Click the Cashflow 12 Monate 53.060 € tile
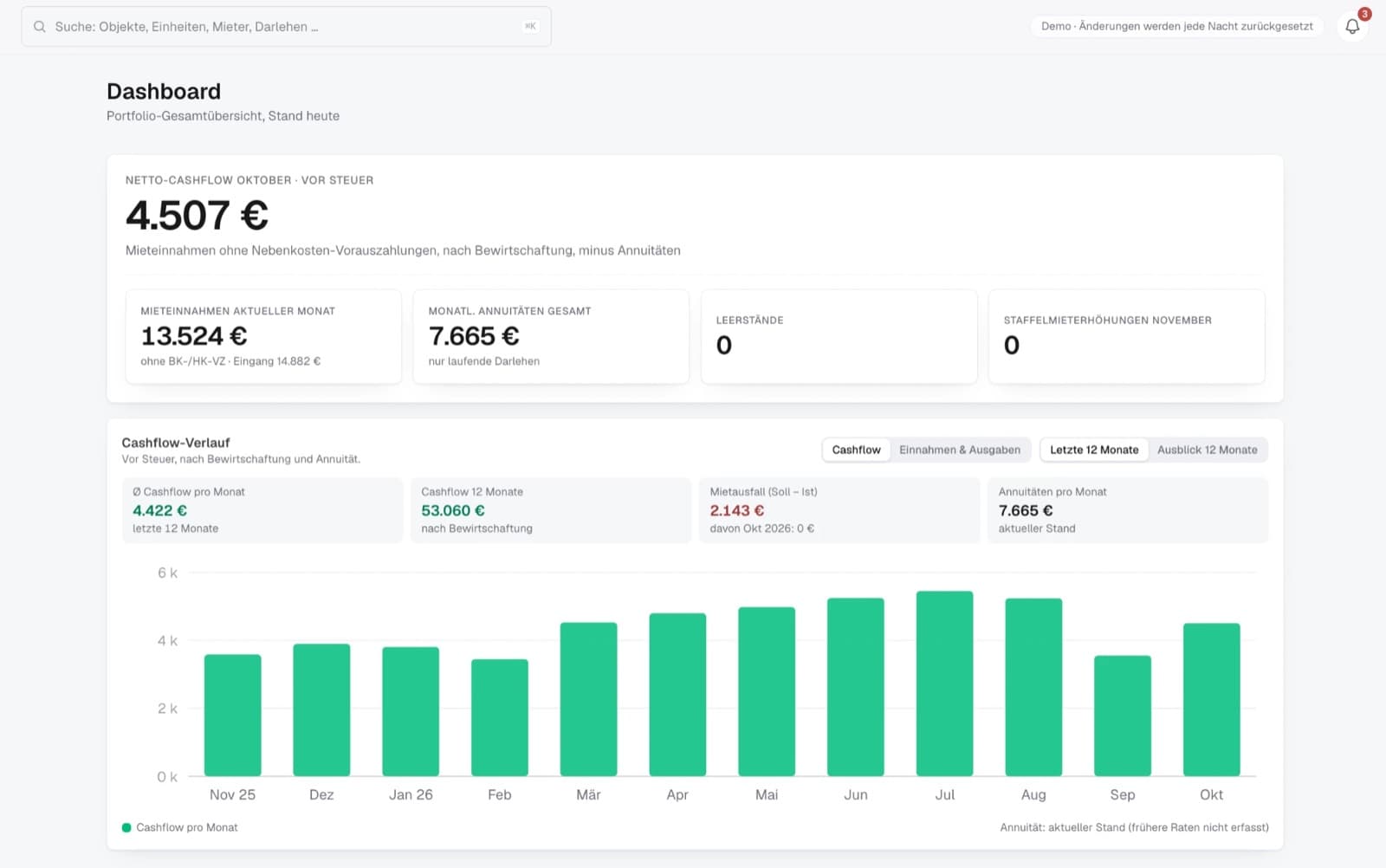This screenshot has height=868, width=1386. click(x=551, y=510)
